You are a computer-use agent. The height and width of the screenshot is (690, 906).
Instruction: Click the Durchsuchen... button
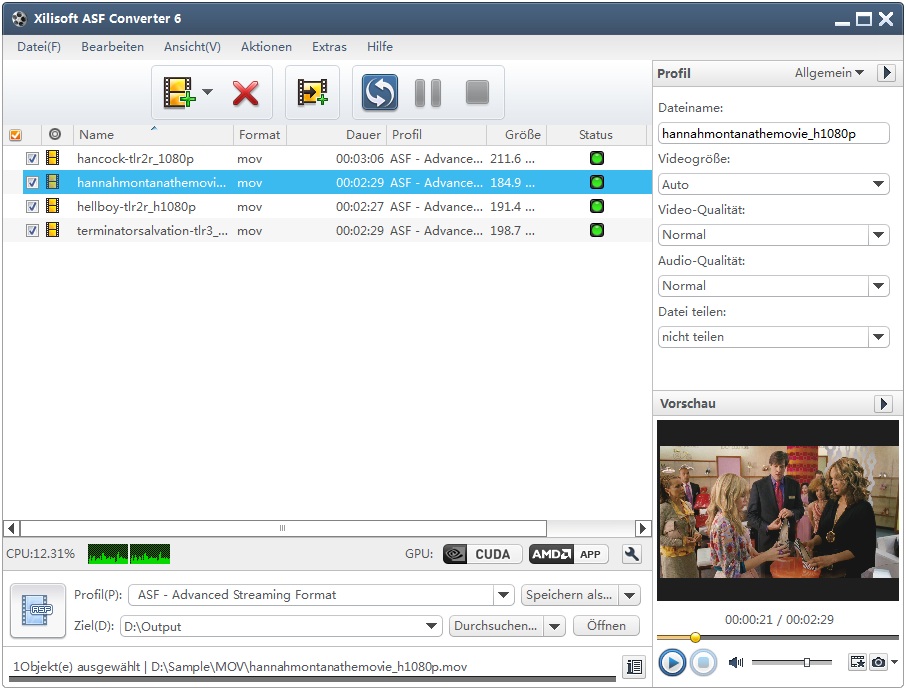pyautogui.click(x=496, y=626)
